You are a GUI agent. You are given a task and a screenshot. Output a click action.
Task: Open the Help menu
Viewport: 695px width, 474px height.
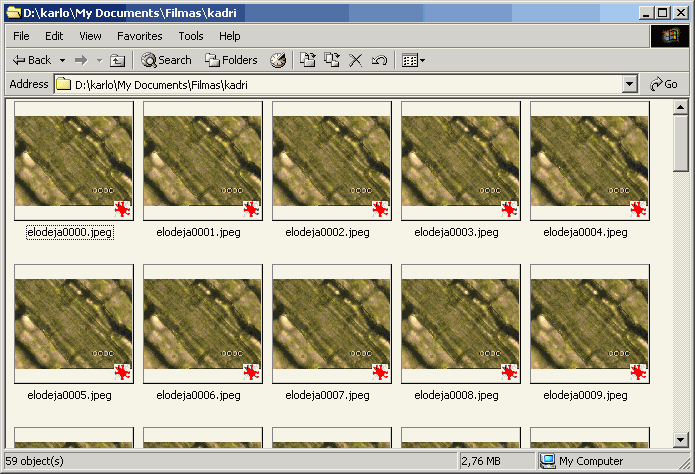[230, 36]
